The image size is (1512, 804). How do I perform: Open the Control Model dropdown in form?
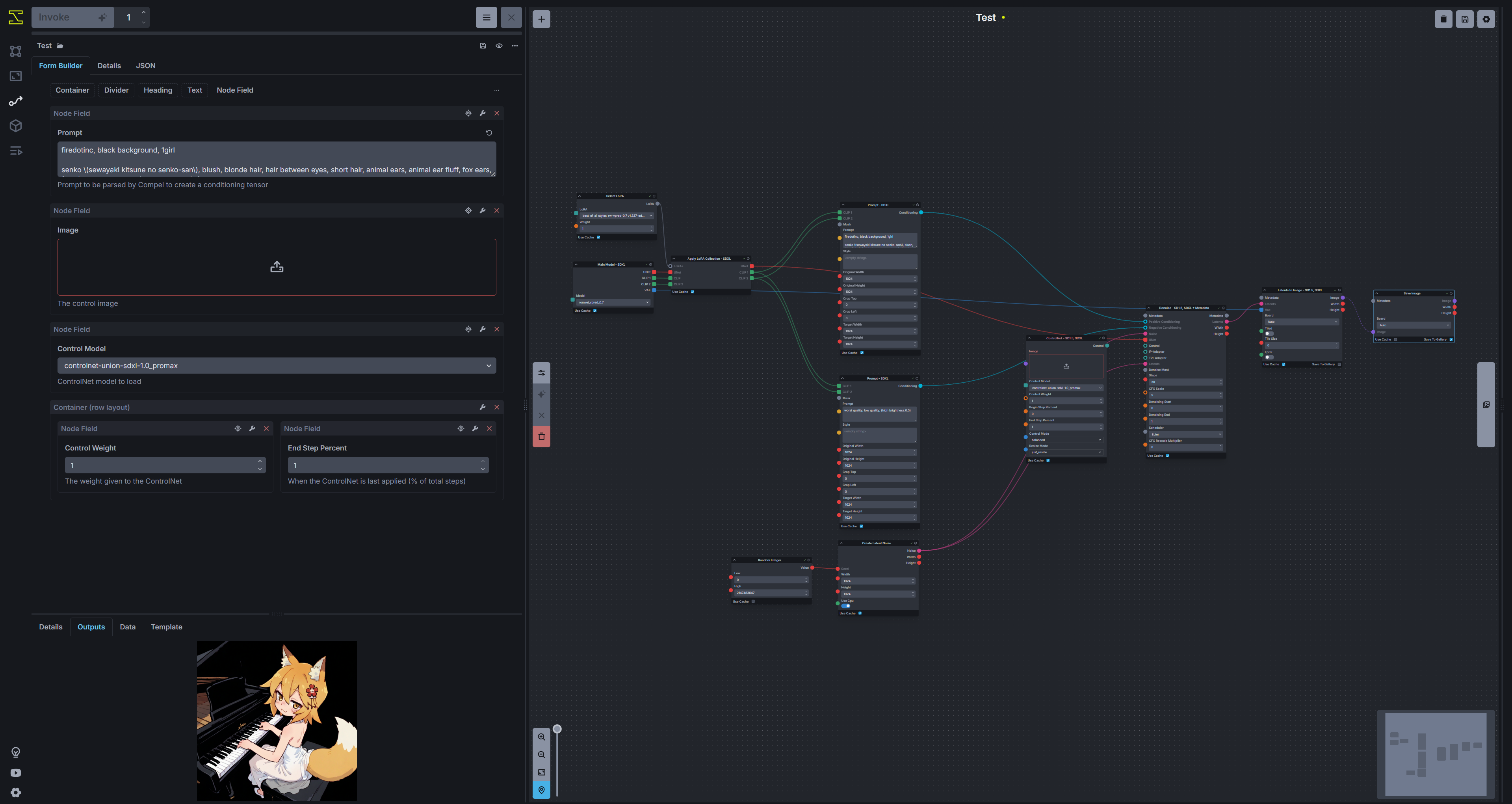pos(277,366)
